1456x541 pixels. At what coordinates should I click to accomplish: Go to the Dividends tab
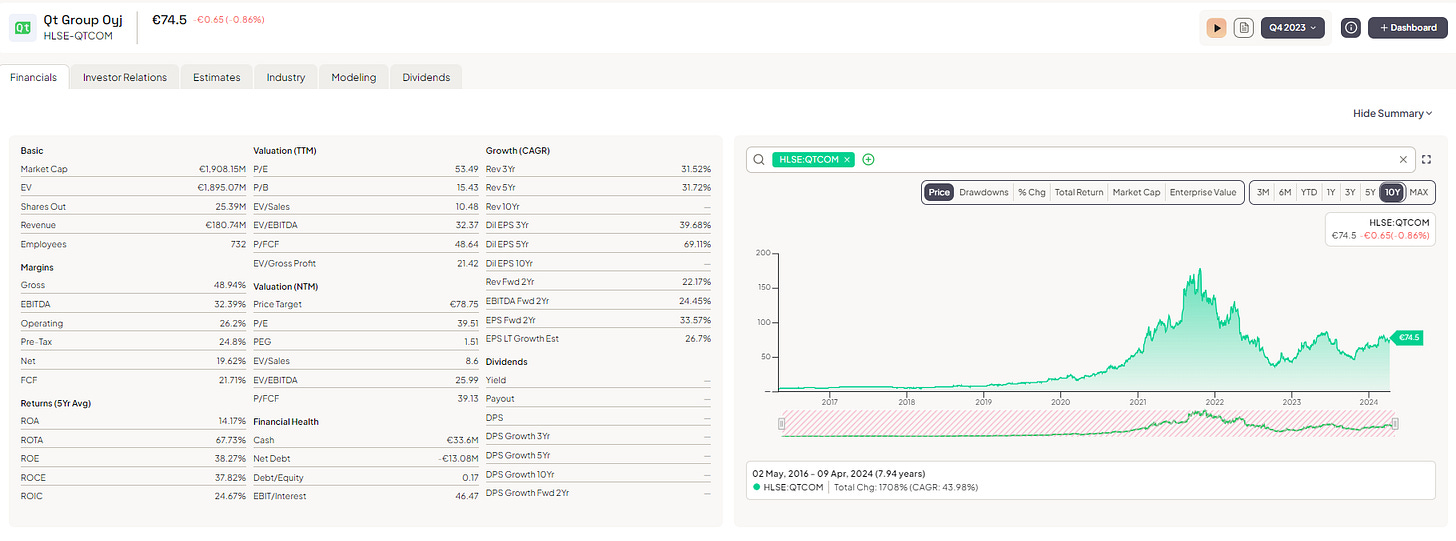(426, 77)
